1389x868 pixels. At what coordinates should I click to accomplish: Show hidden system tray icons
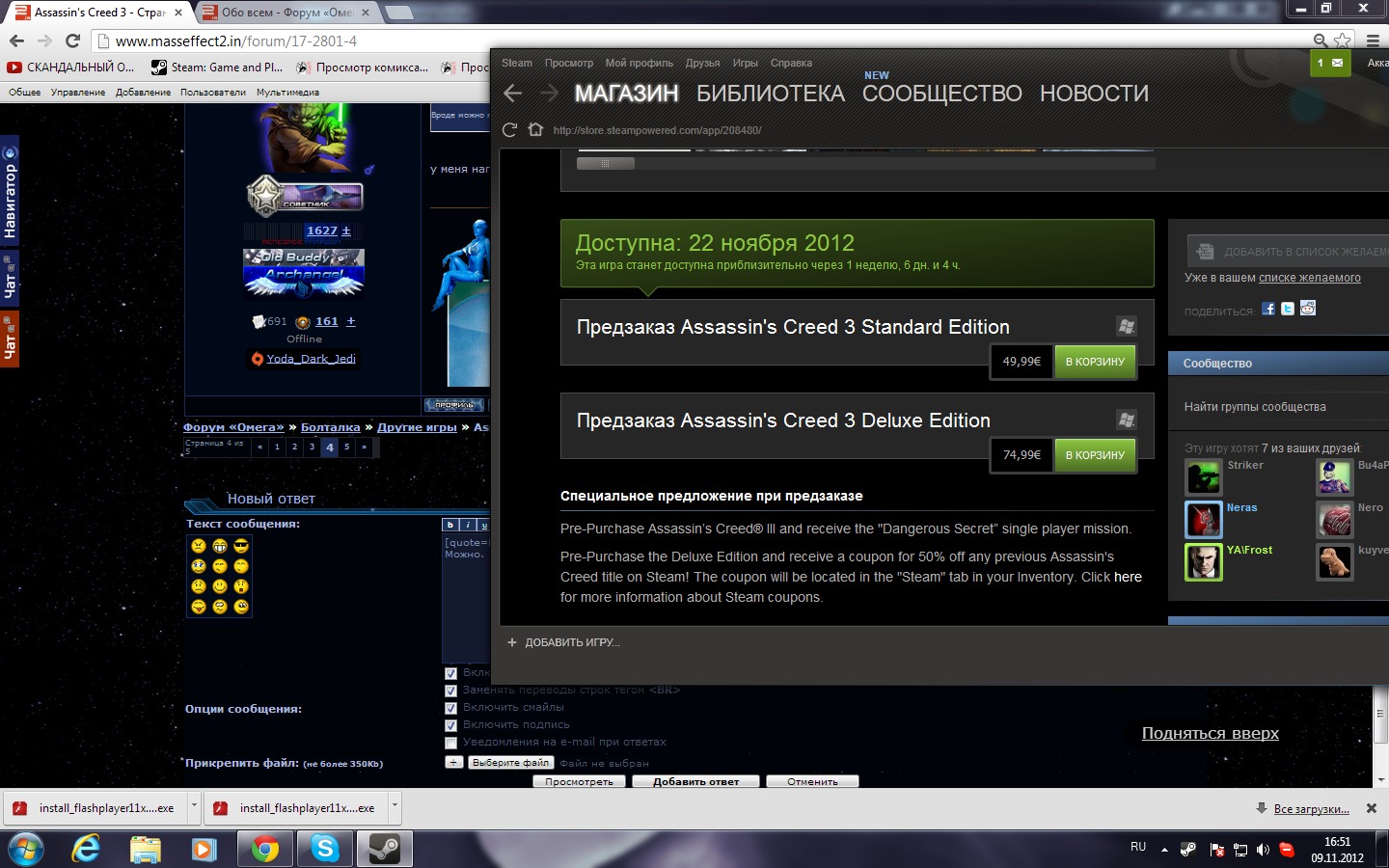[1164, 850]
